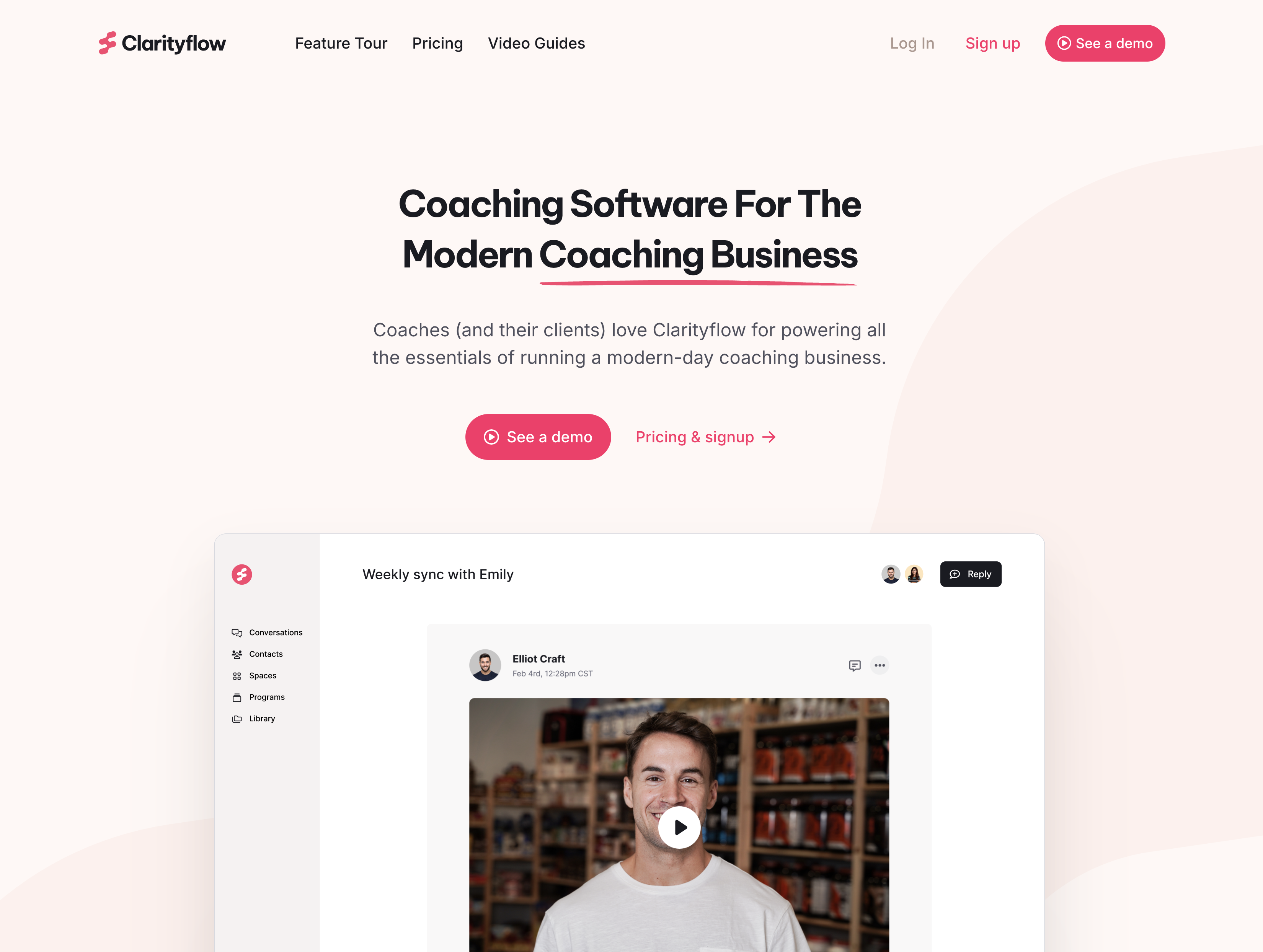Expand the Video Guides navigation item

(x=537, y=43)
